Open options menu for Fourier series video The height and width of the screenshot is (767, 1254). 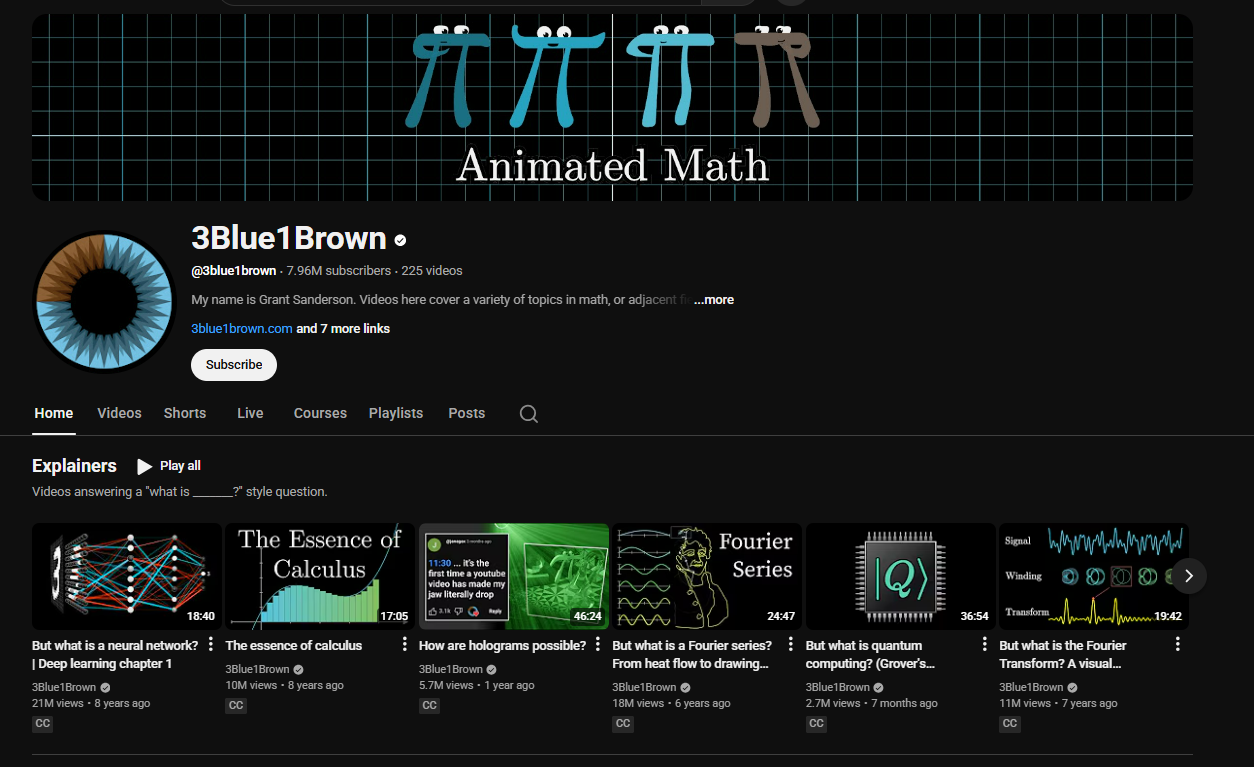click(x=791, y=644)
